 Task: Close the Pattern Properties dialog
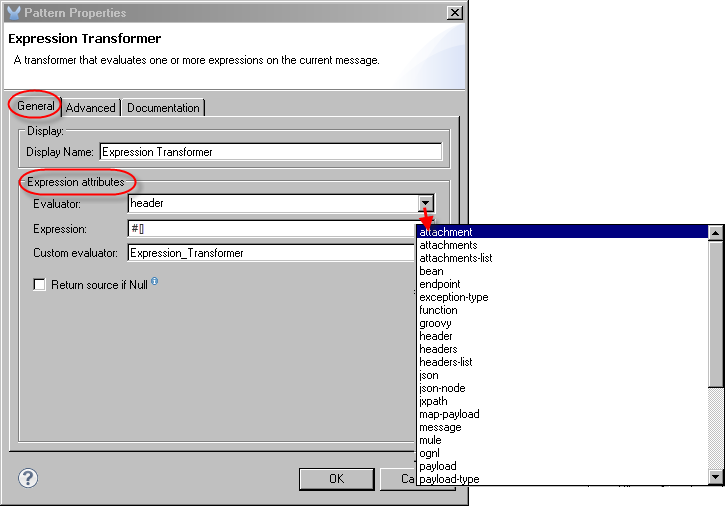tap(454, 13)
